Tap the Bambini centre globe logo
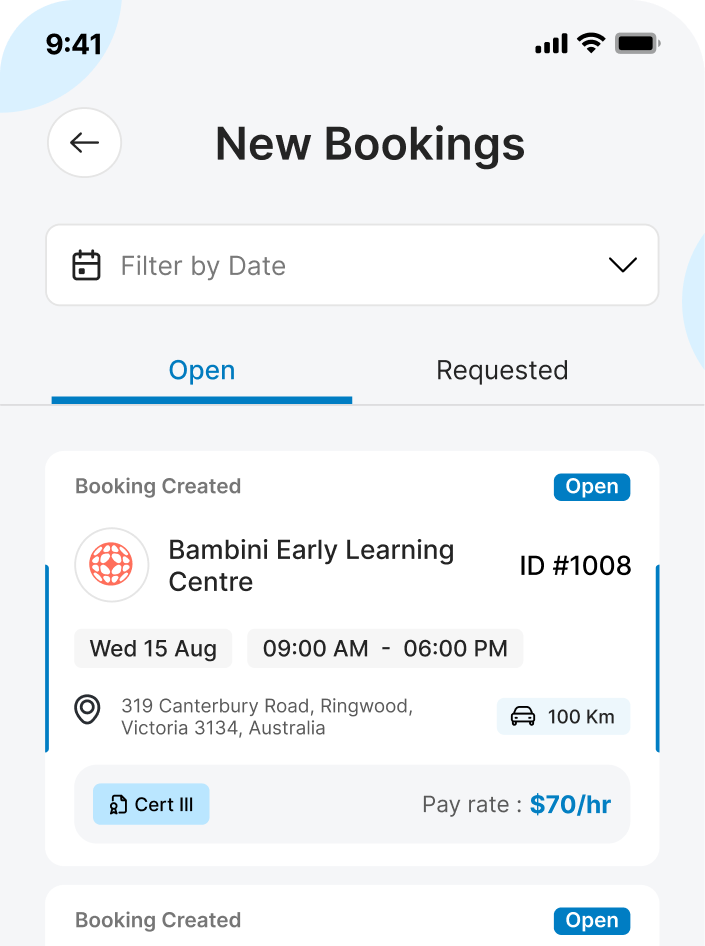The image size is (705, 946). (x=112, y=566)
